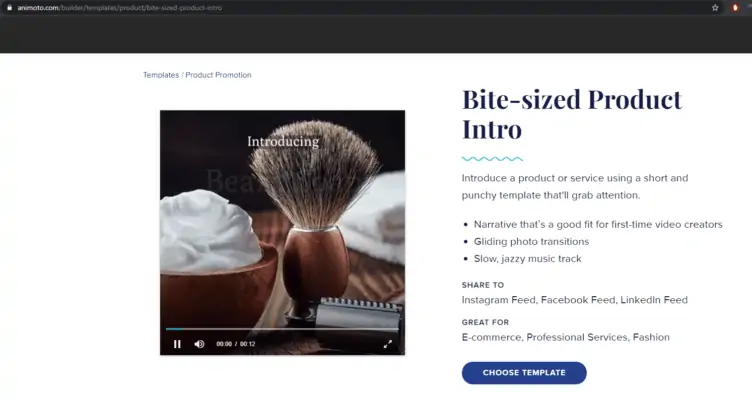The image size is (752, 400).
Task: Click the 00:00 / 00:12 time display
Action: [x=236, y=344]
